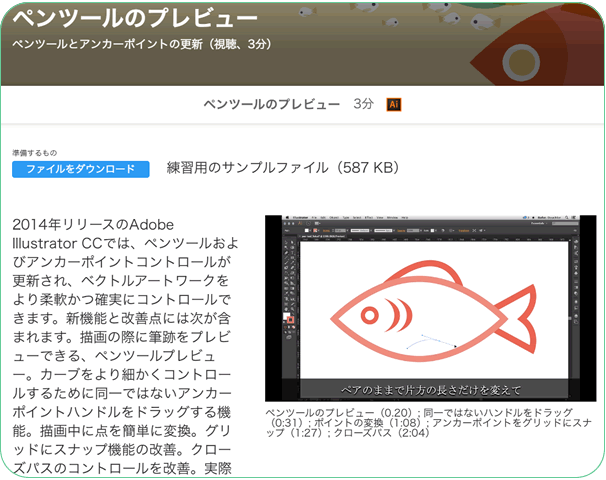
Task: Click the paragraph starting 2014年リリースのAdobe
Action: click(126, 346)
